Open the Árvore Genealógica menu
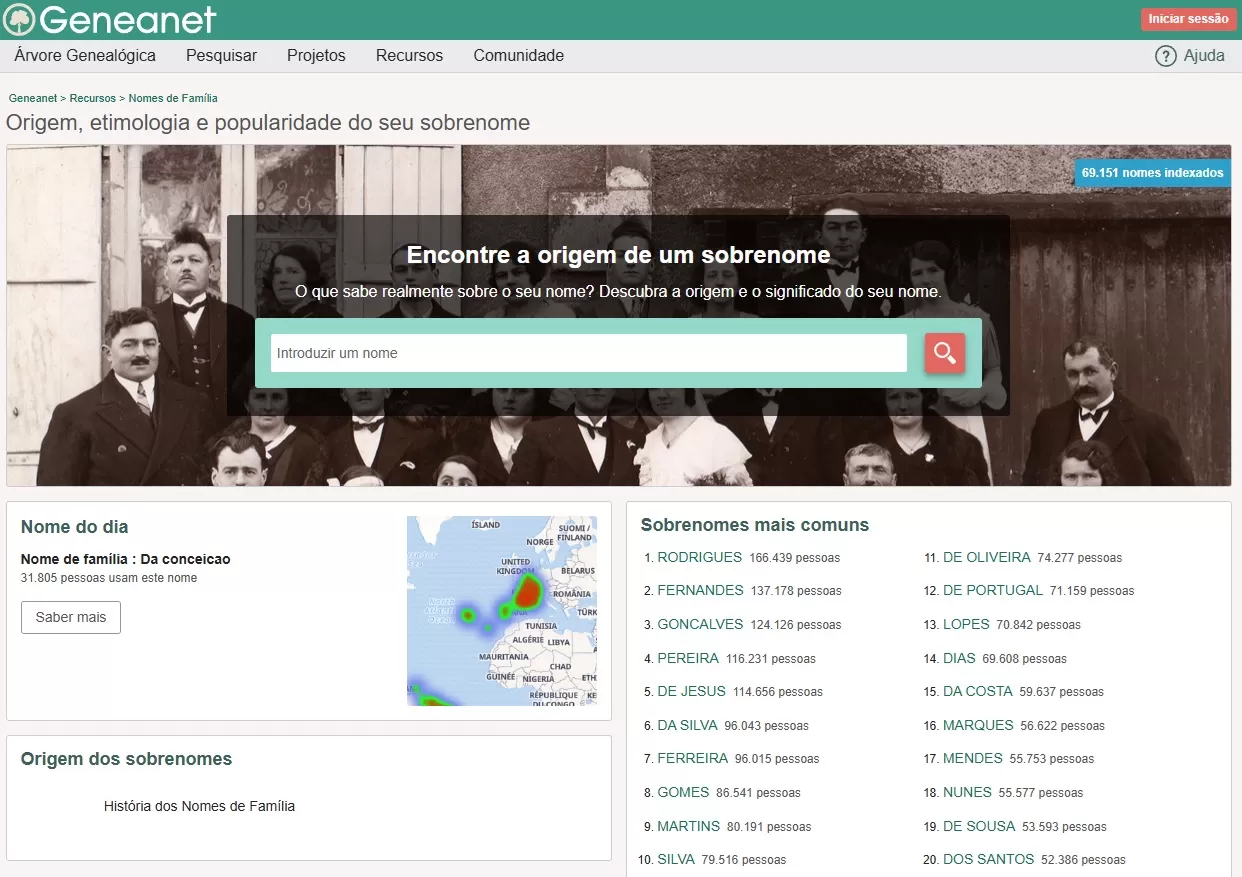Screen dimensions: 1242x877 tap(85, 56)
